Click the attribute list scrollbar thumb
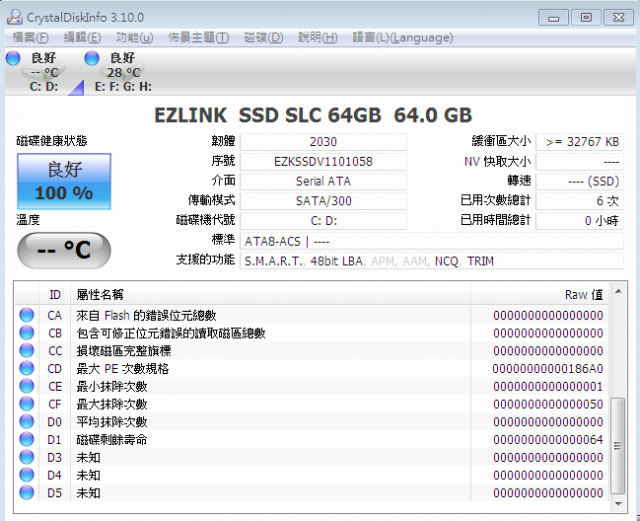This screenshot has width=640, height=521. coord(618,446)
